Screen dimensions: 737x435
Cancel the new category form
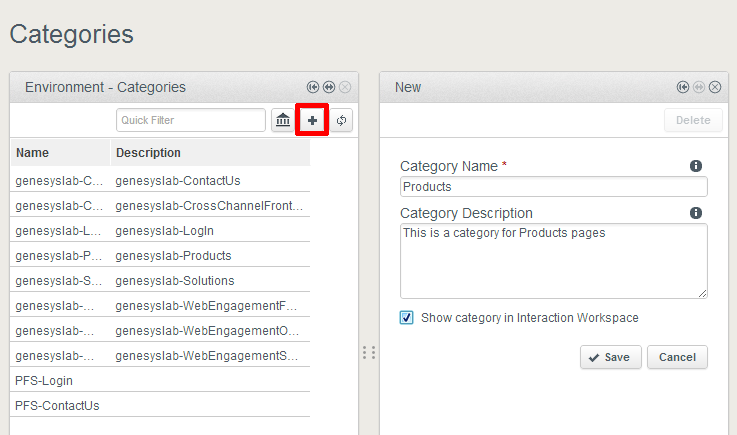tap(677, 357)
